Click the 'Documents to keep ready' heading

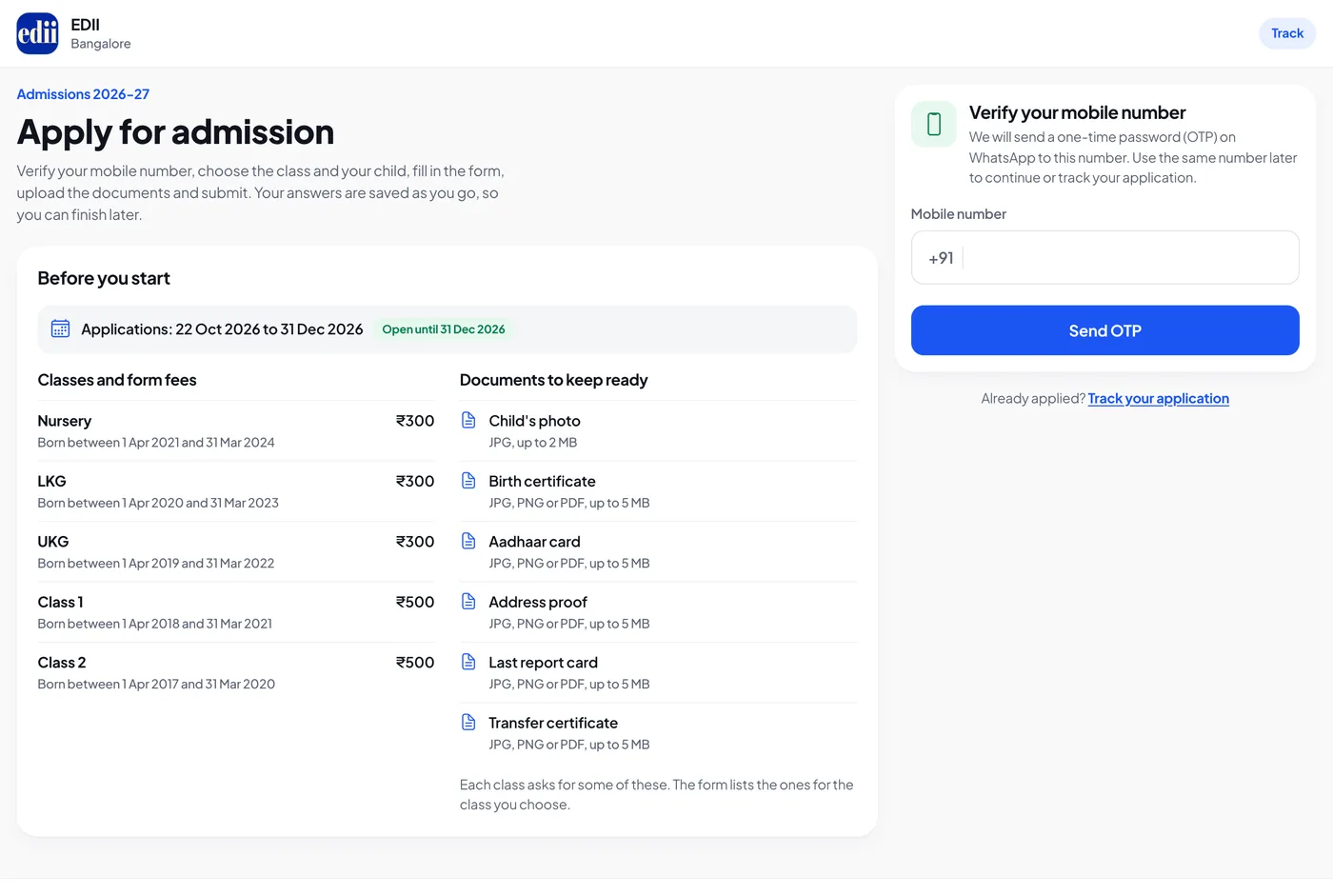pos(553,380)
